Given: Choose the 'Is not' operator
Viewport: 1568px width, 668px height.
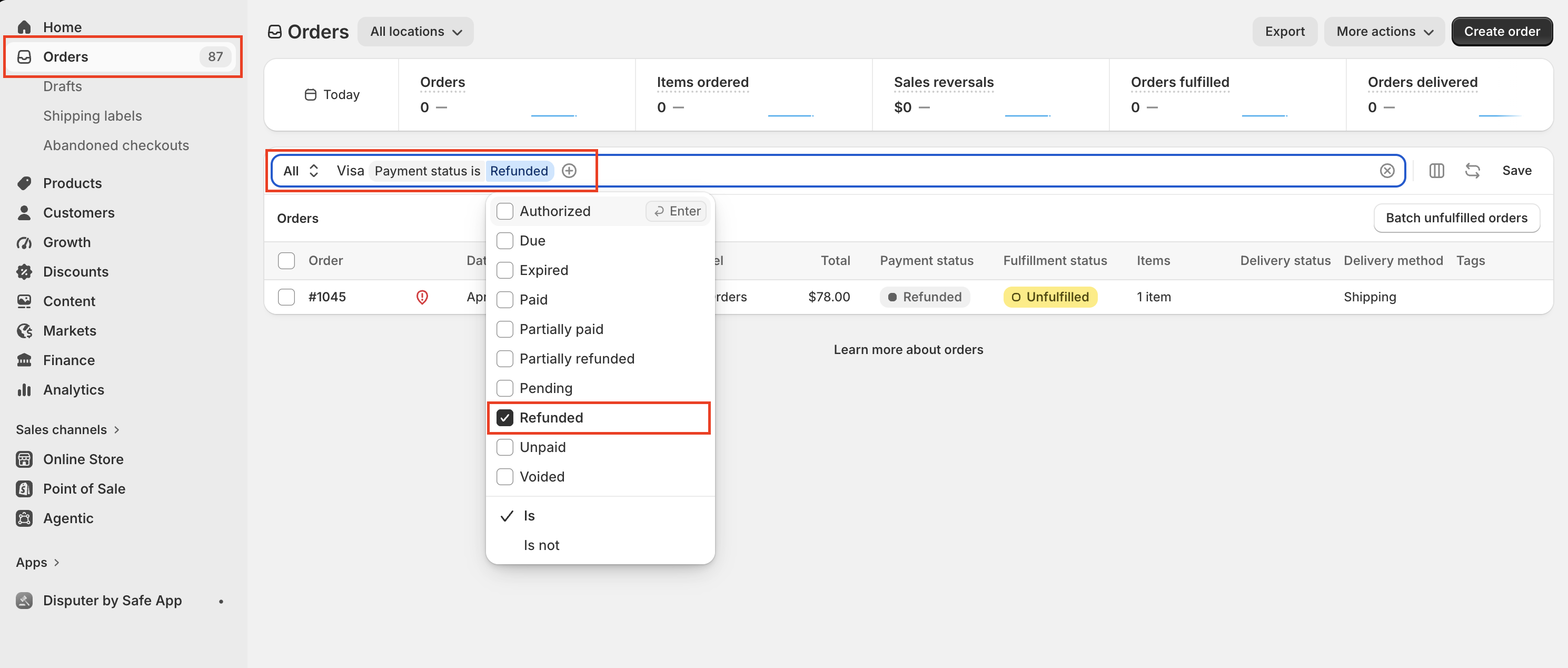Looking at the screenshot, I should [600, 546].
